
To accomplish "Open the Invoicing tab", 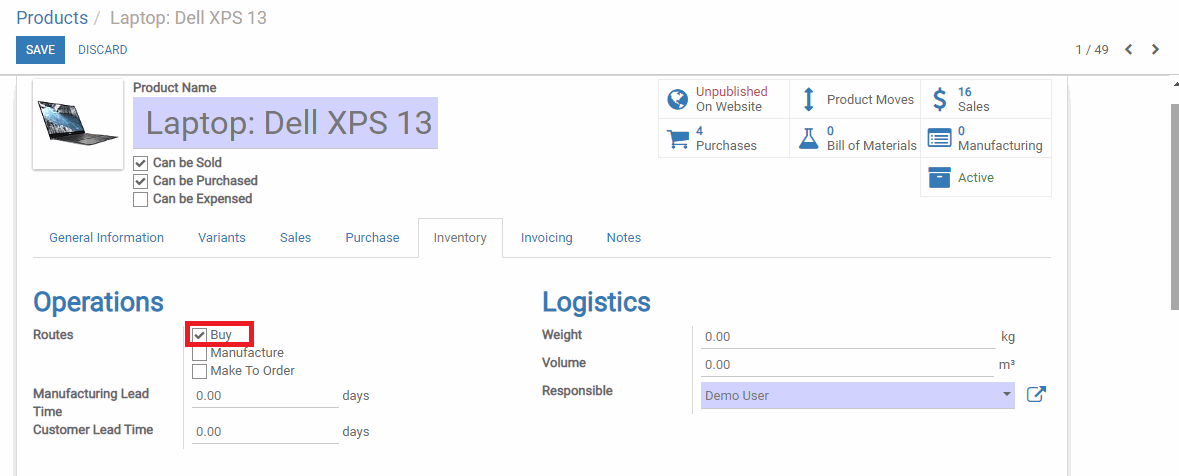I will point(547,238).
